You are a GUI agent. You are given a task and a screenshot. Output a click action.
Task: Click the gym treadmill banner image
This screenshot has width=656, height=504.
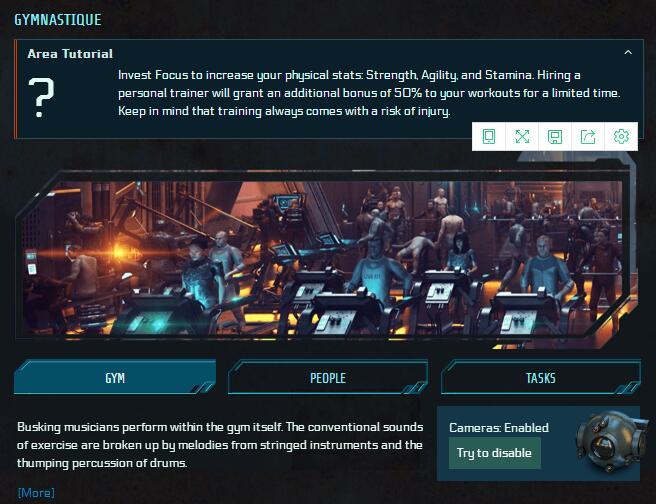[x=326, y=259]
